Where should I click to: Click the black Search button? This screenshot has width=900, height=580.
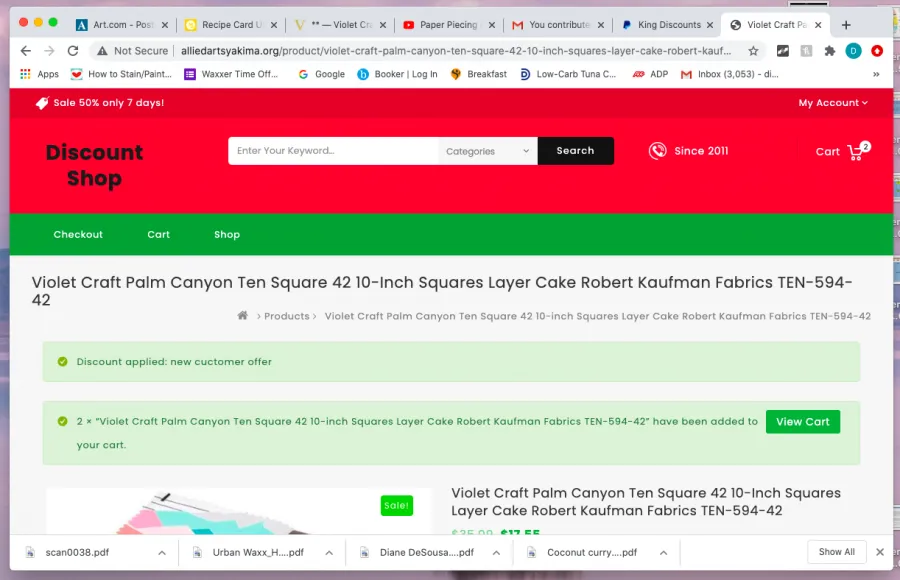tap(575, 151)
